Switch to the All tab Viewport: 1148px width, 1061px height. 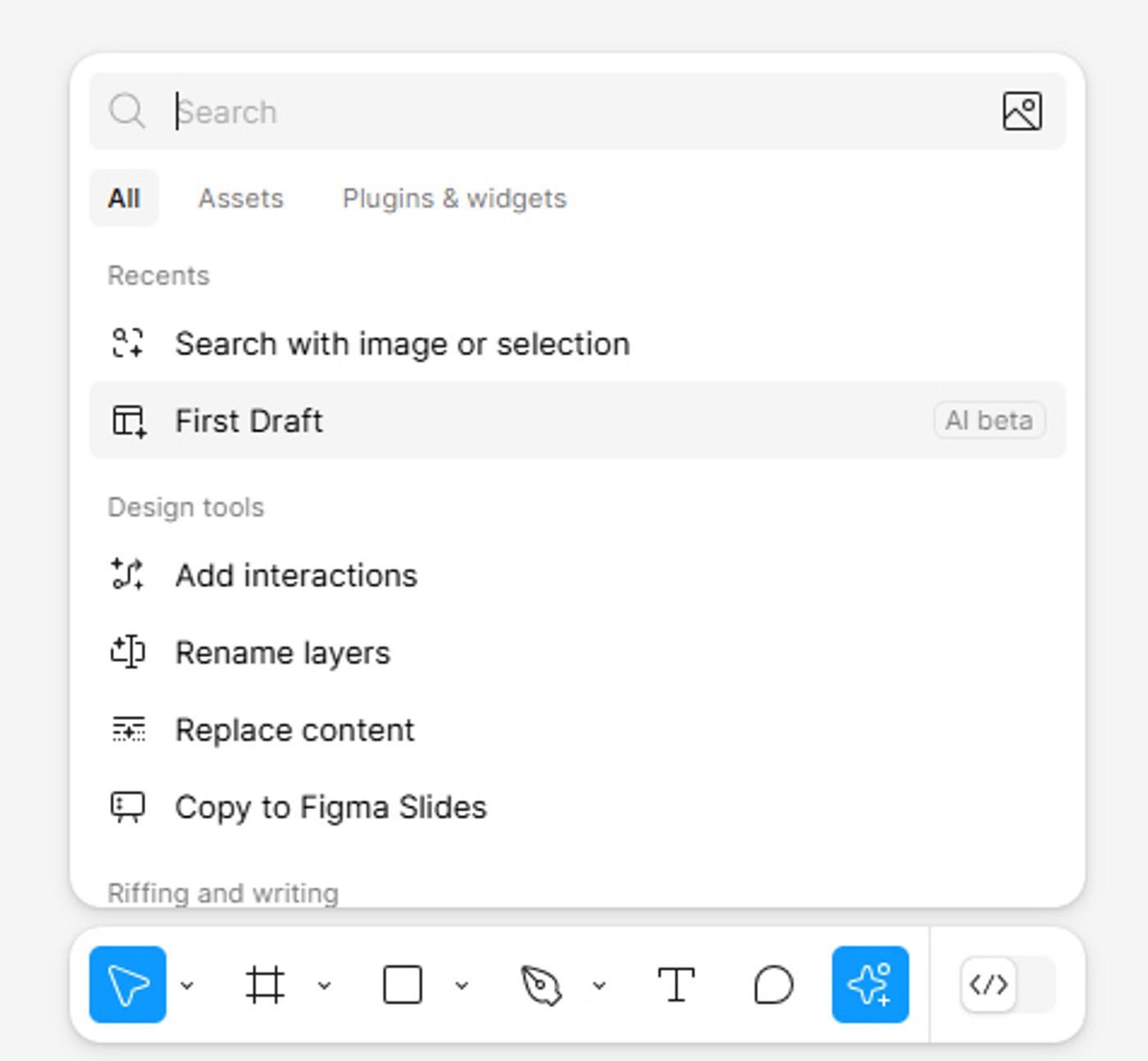(124, 198)
